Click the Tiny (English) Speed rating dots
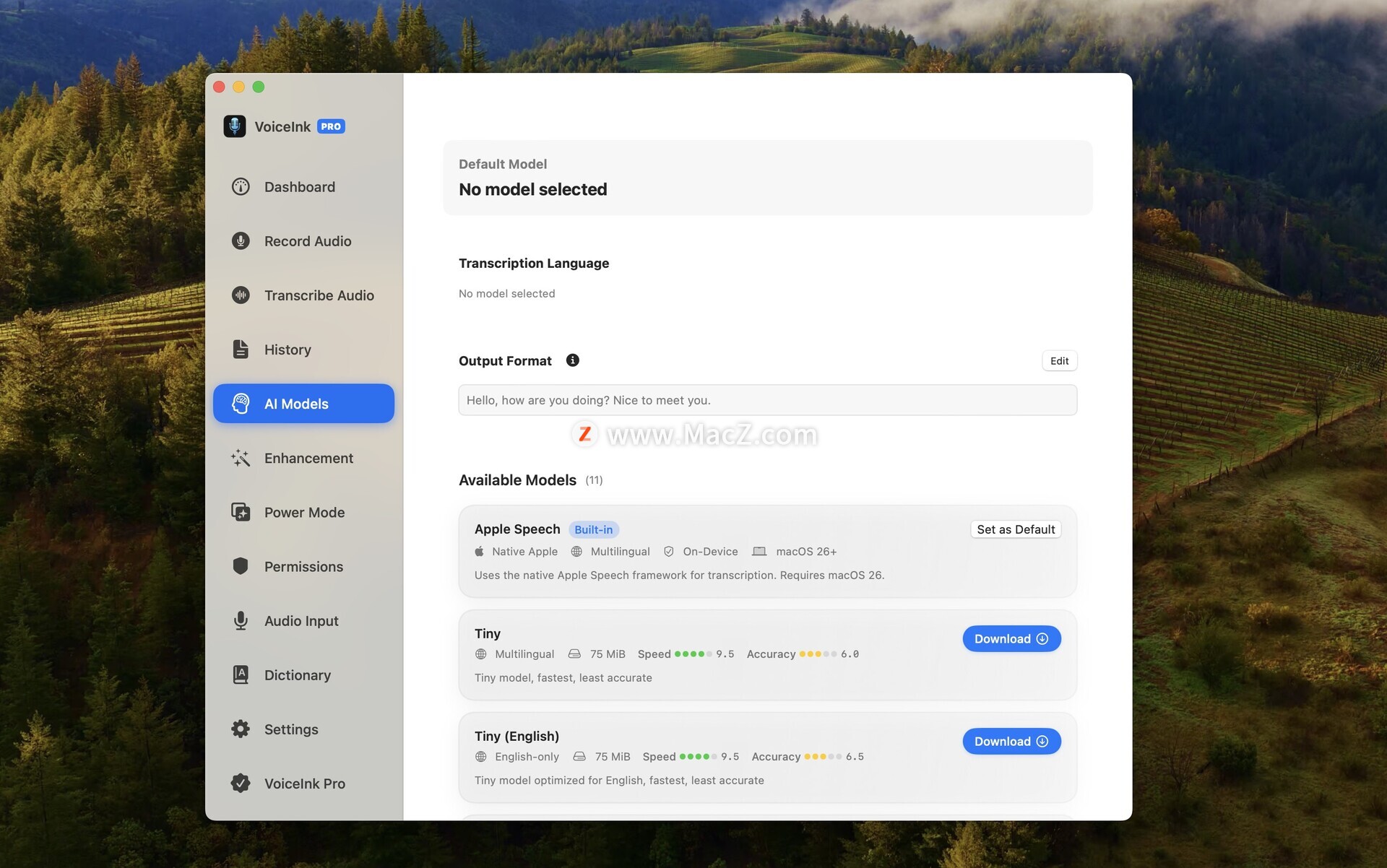 click(x=698, y=757)
